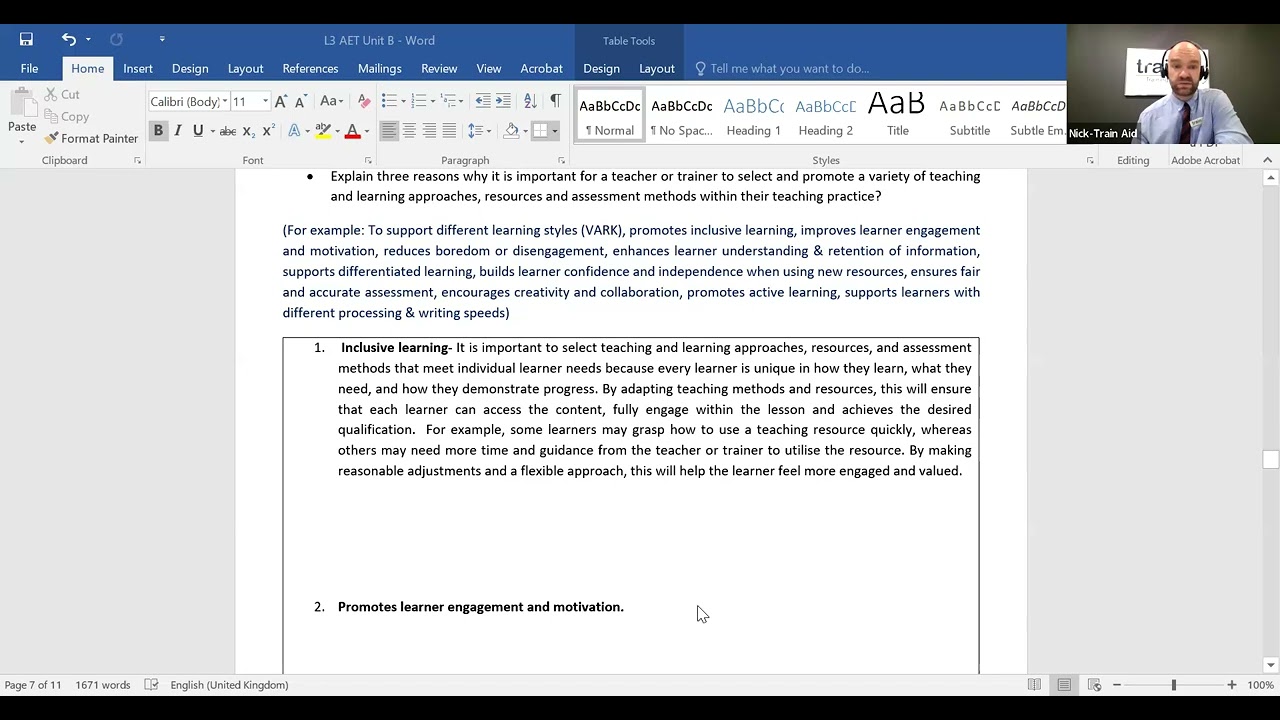
Task: Apply the Title style
Action: tap(898, 117)
